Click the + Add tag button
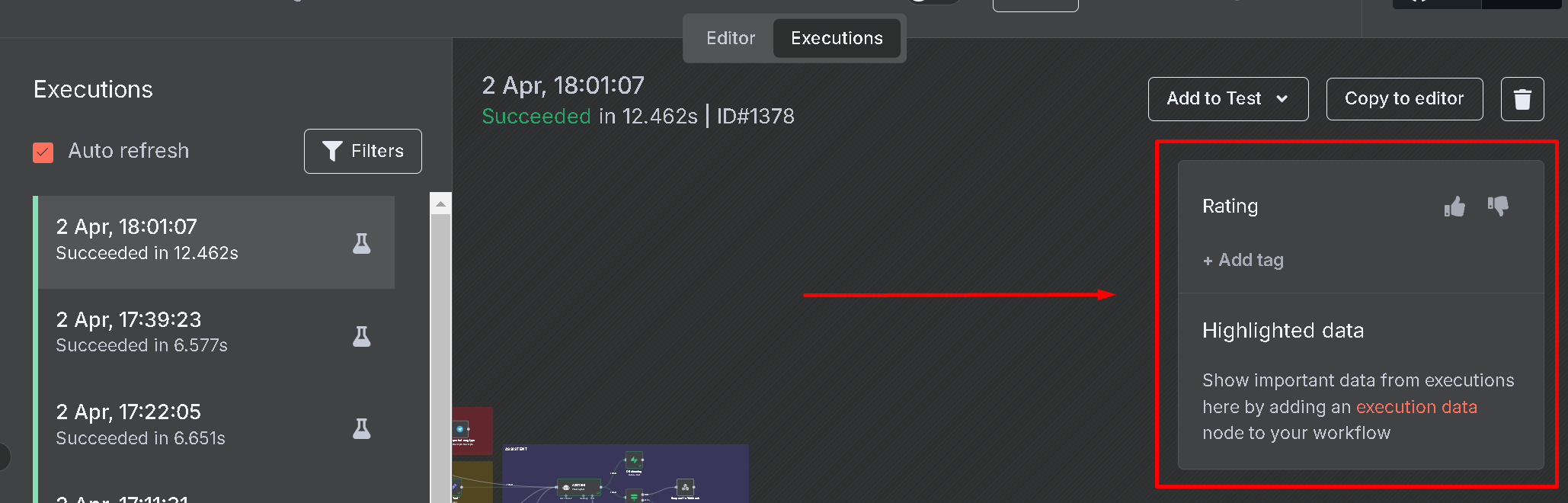 tap(1243, 261)
